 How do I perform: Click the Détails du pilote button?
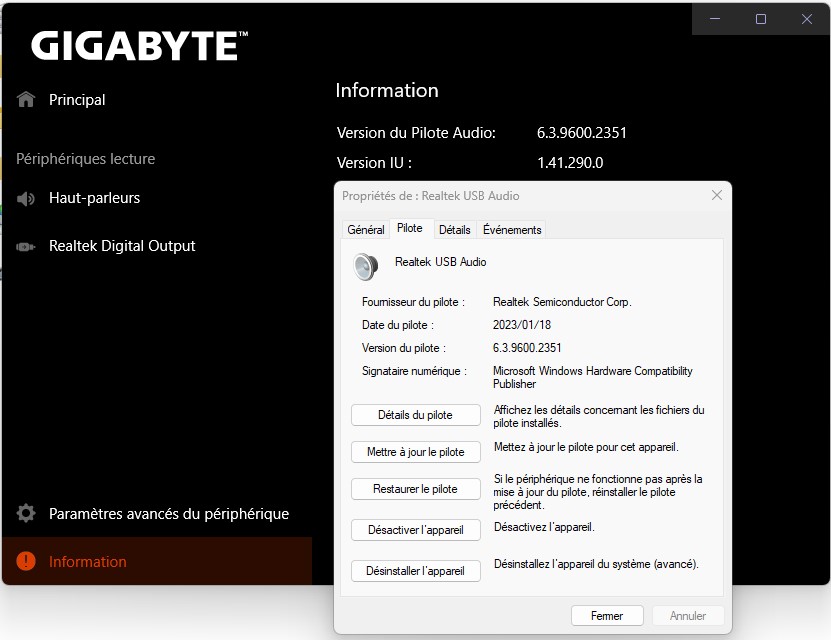pos(415,415)
